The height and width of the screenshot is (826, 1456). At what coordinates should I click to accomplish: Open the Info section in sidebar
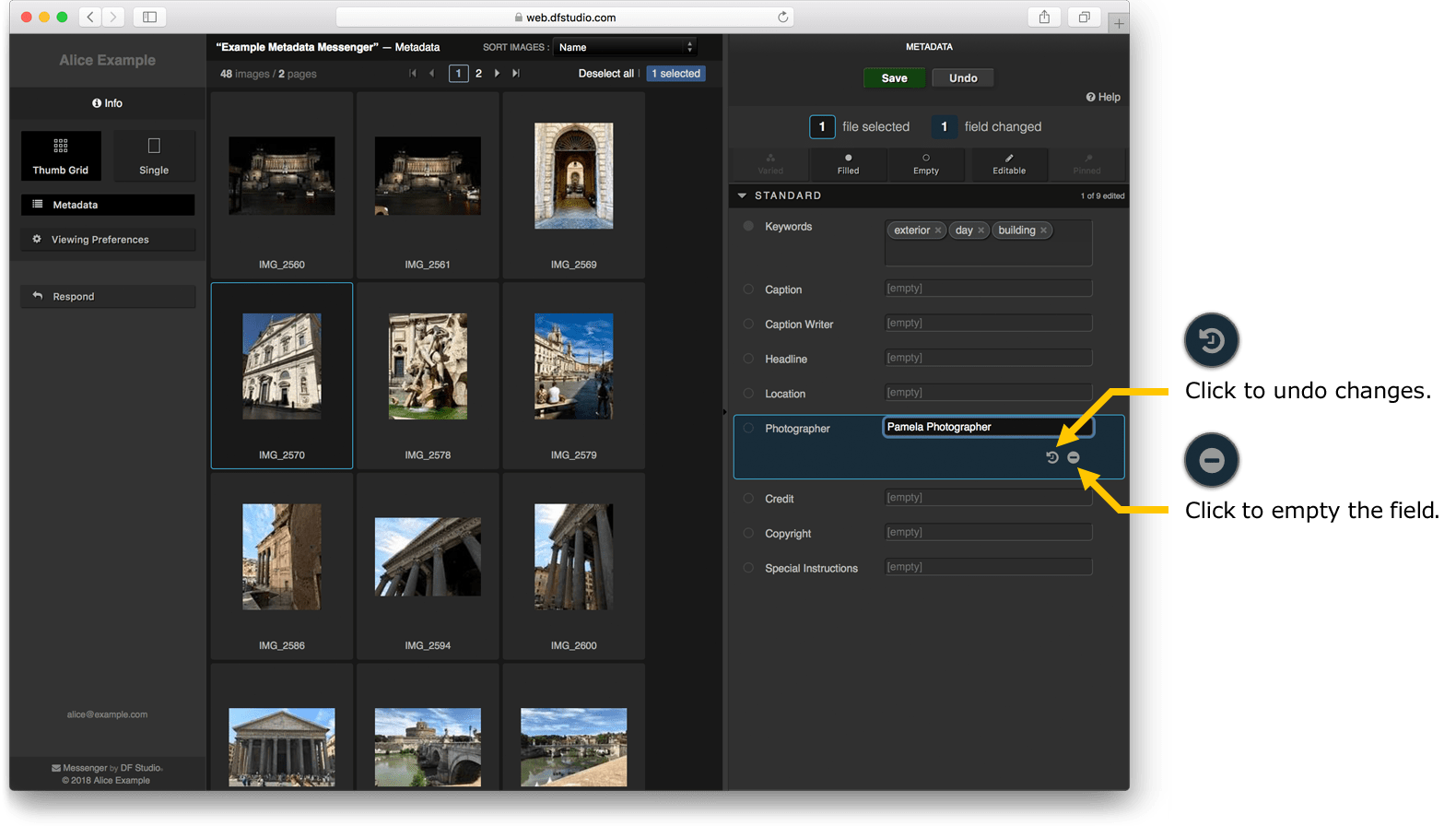pos(108,103)
